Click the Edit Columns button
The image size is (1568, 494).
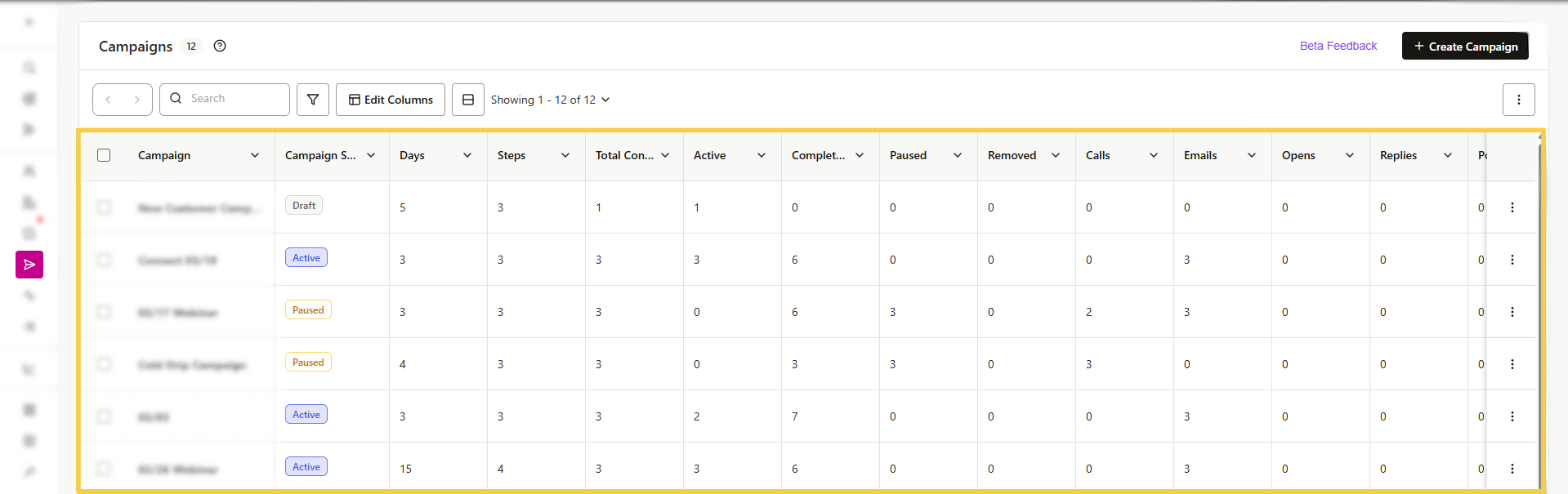[x=391, y=100]
